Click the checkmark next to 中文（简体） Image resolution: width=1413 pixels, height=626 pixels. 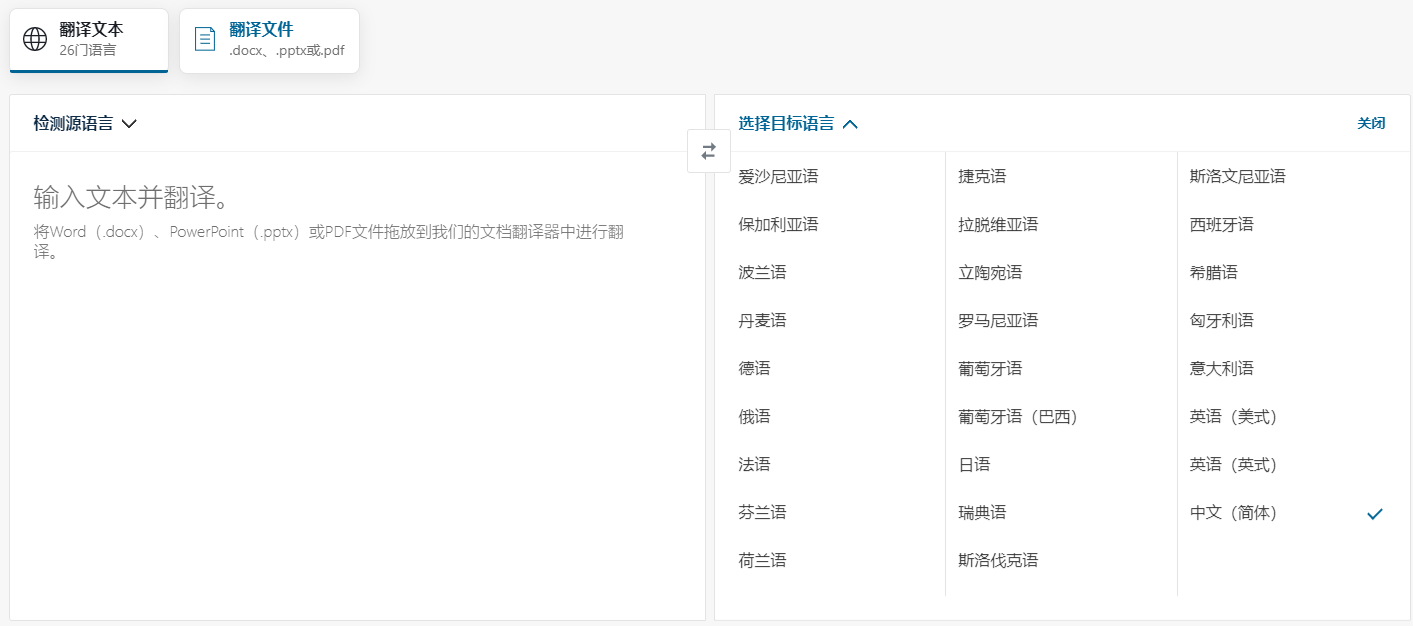pos(1375,512)
